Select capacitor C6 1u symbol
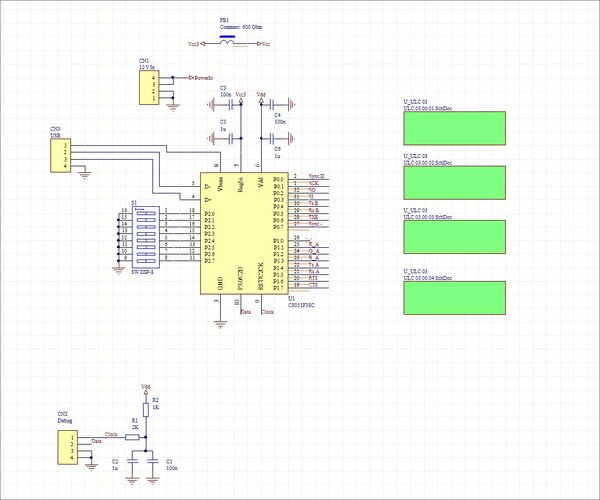 pyautogui.click(x=272, y=138)
